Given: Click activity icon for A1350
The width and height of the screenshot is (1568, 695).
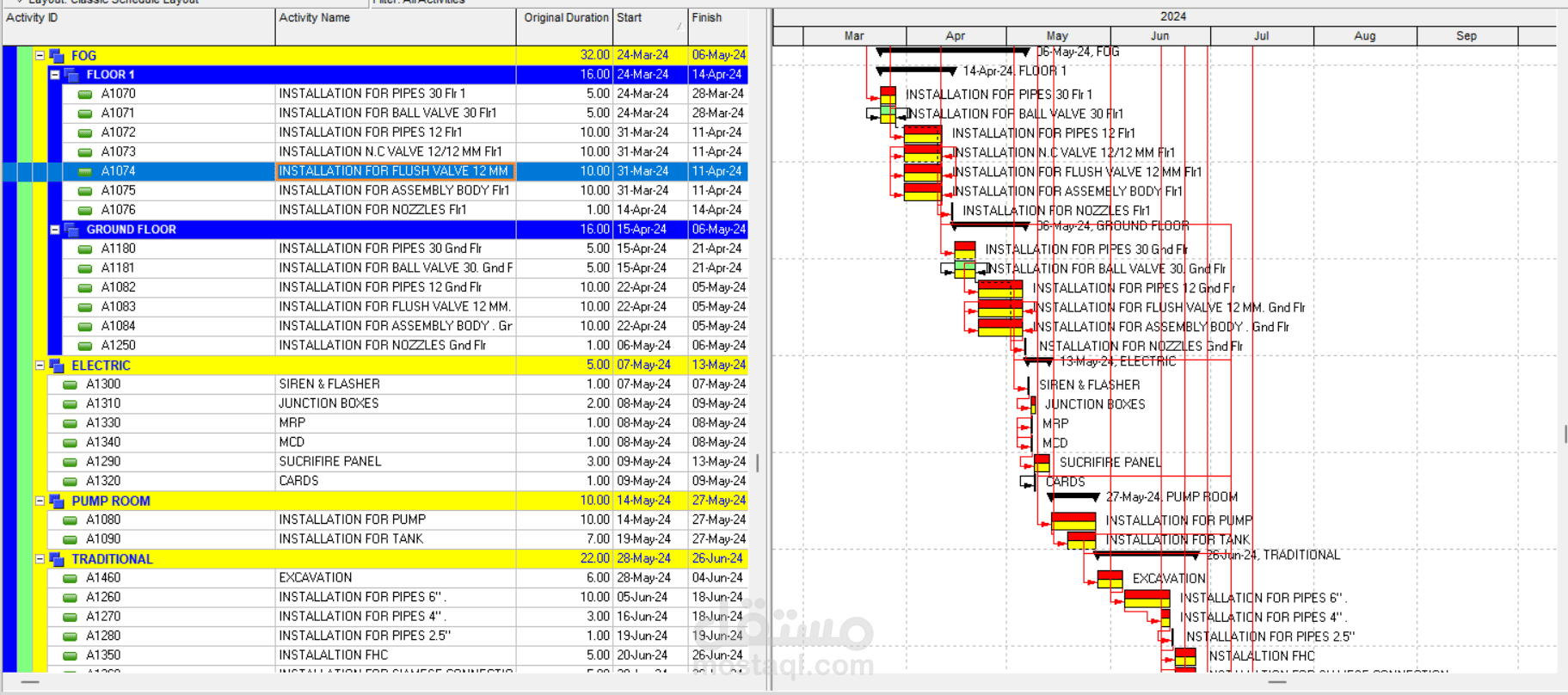Looking at the screenshot, I should (71, 655).
